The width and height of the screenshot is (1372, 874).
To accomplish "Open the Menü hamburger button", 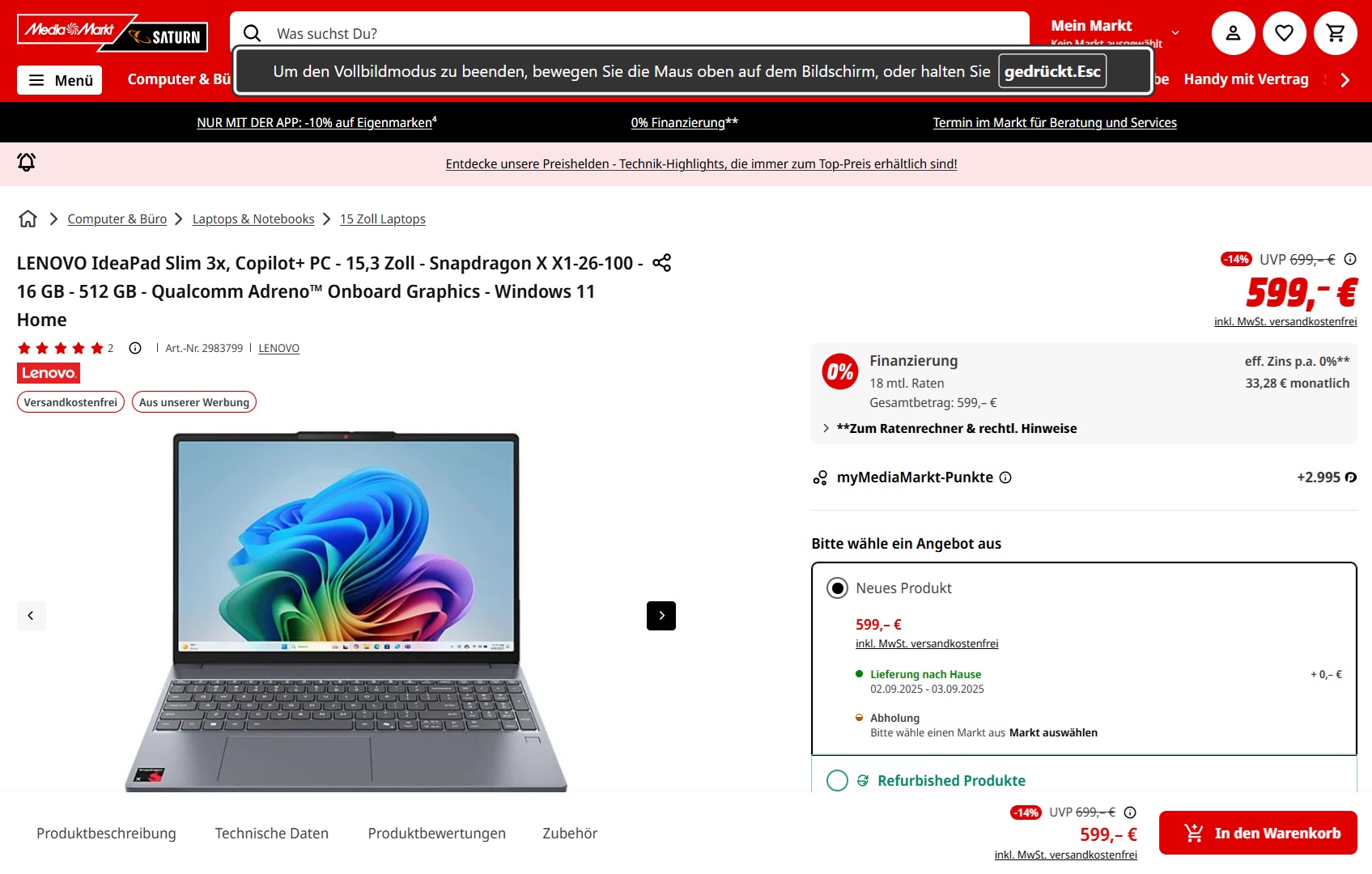I will coord(60,80).
